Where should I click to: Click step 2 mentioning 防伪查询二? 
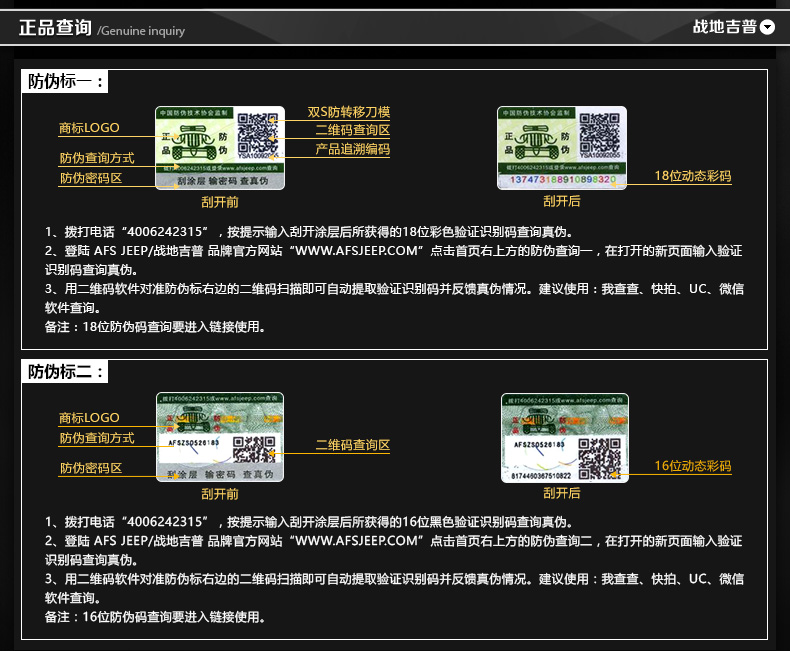(393, 550)
